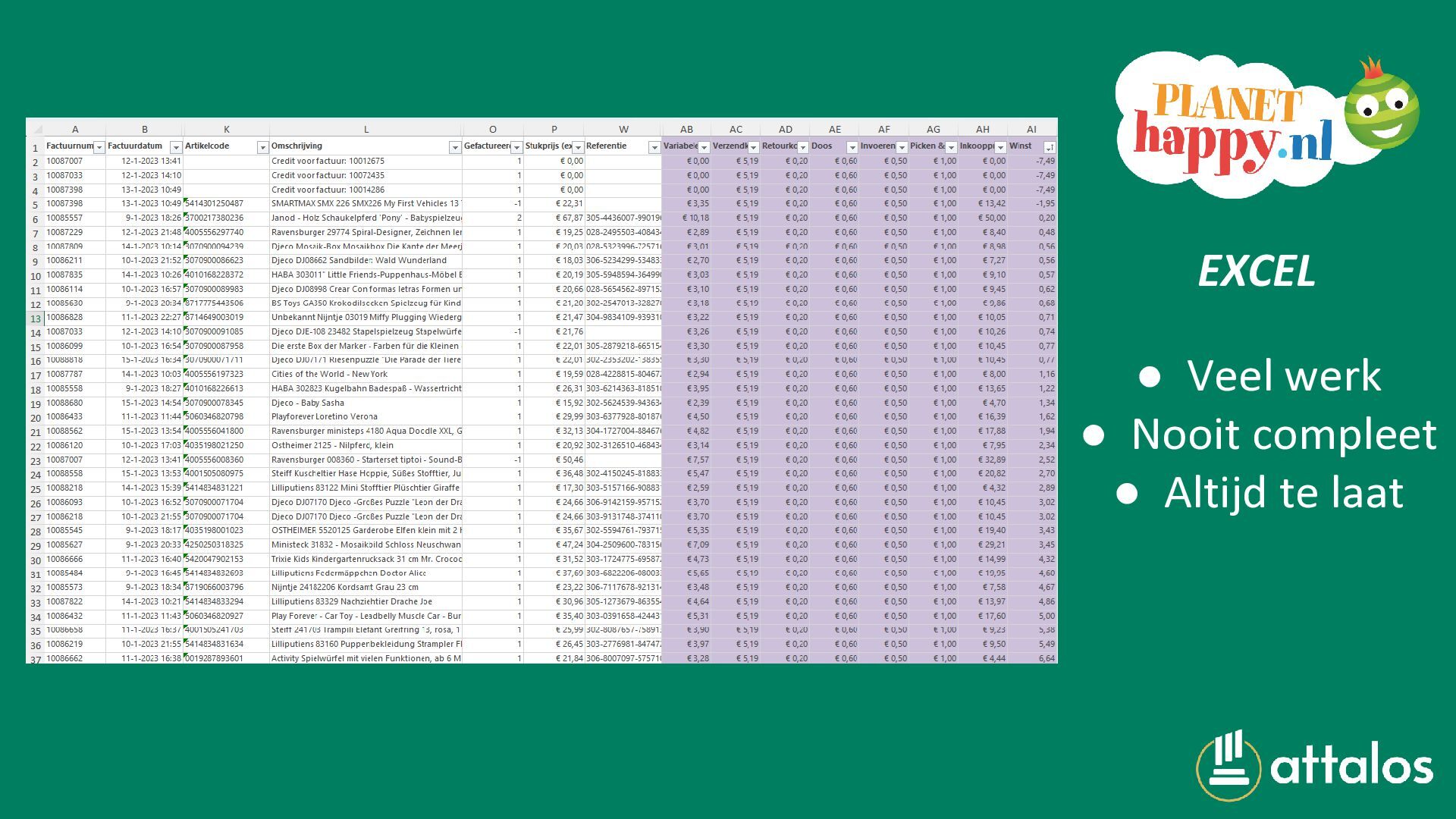Select row header 13
The width and height of the screenshot is (1456, 819).
(36, 318)
